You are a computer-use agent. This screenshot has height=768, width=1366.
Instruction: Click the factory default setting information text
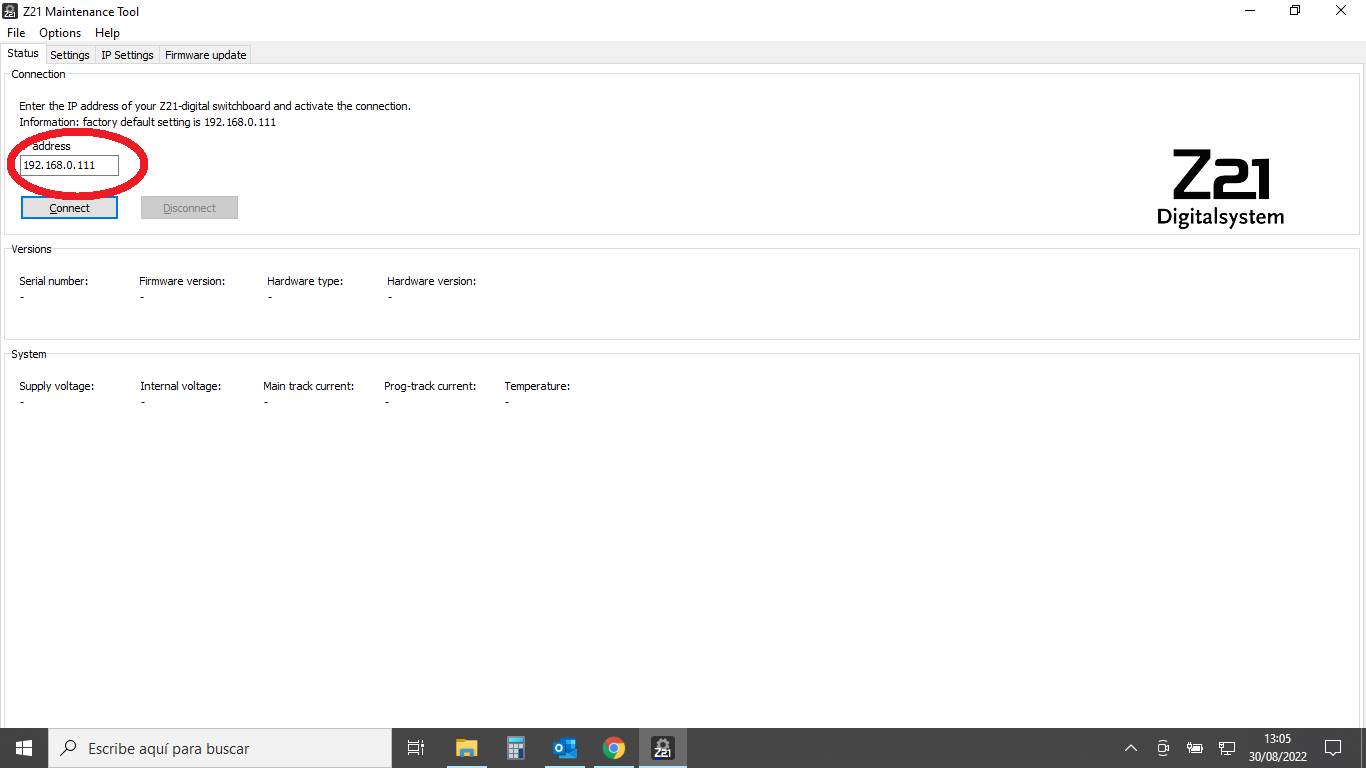(147, 122)
